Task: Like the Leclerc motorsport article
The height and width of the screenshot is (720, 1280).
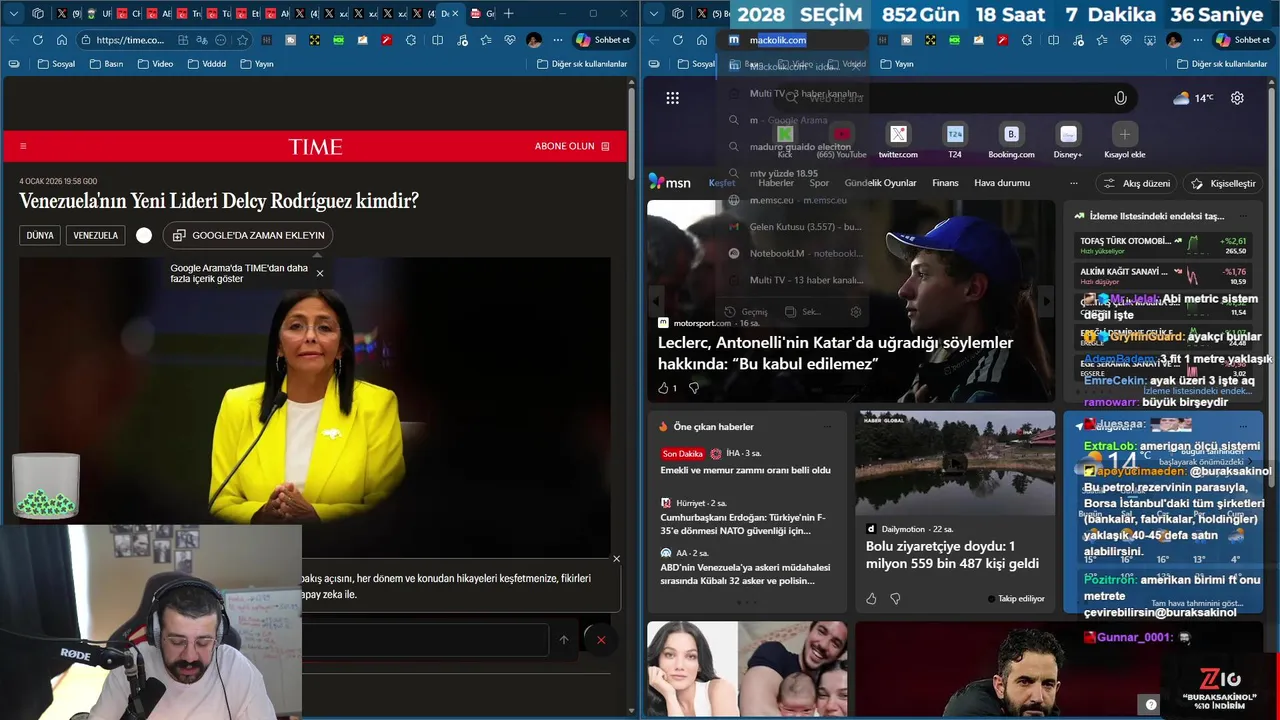Action: pos(663,388)
